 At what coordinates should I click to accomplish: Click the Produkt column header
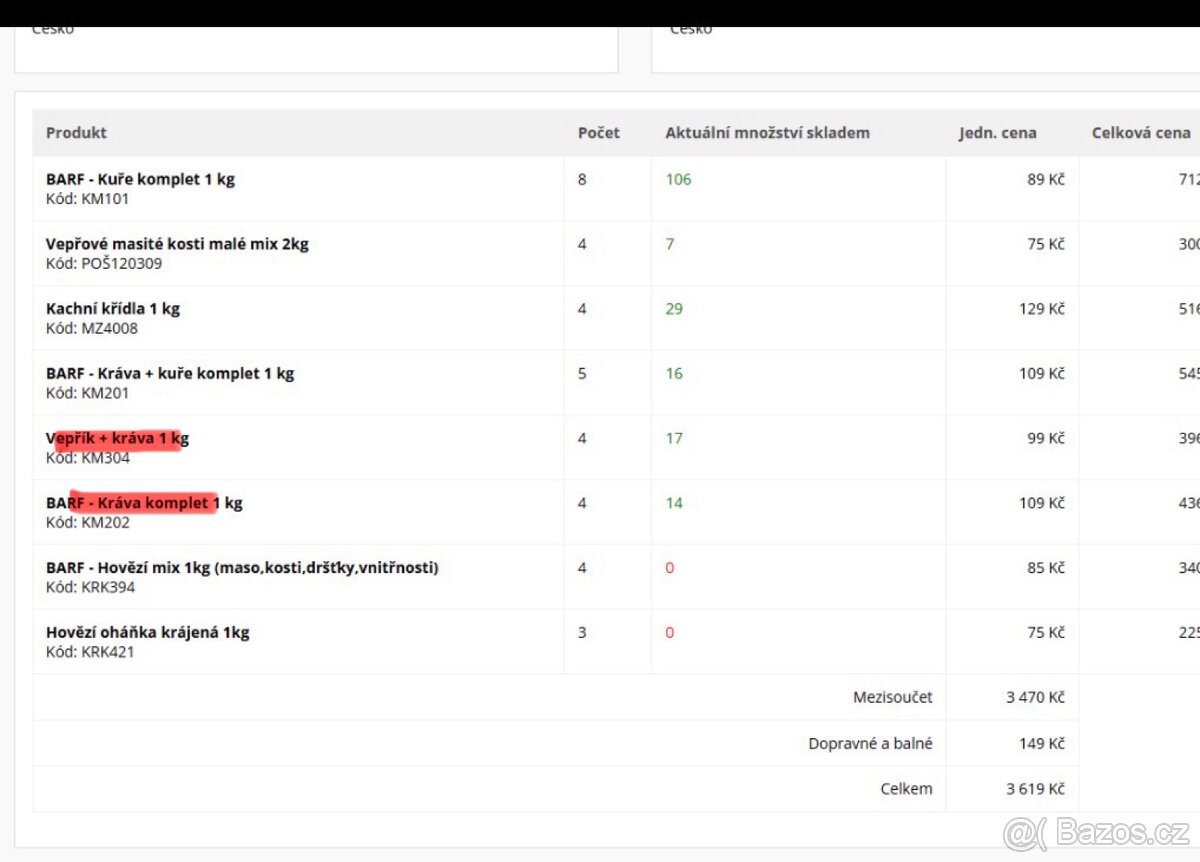tap(76, 133)
